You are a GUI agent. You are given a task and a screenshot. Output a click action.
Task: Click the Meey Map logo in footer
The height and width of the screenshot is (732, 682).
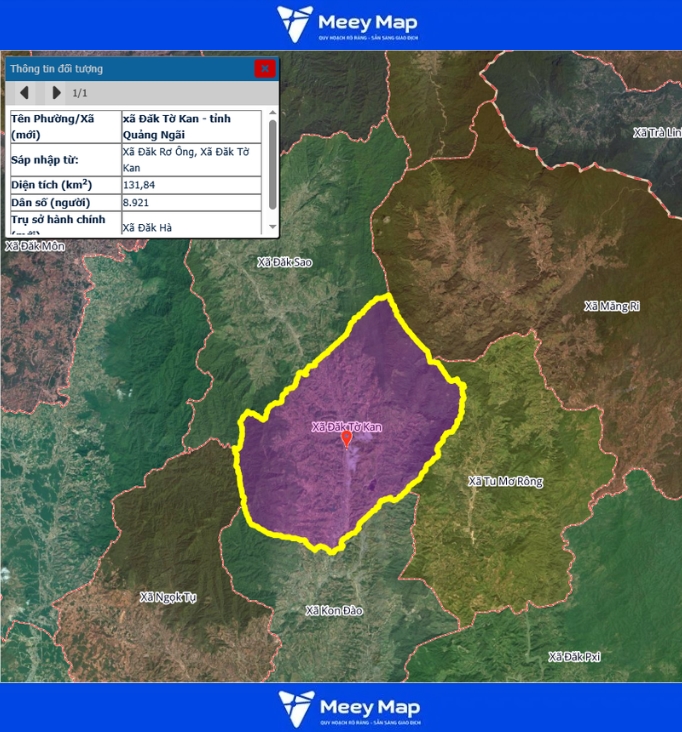pyautogui.click(x=348, y=707)
